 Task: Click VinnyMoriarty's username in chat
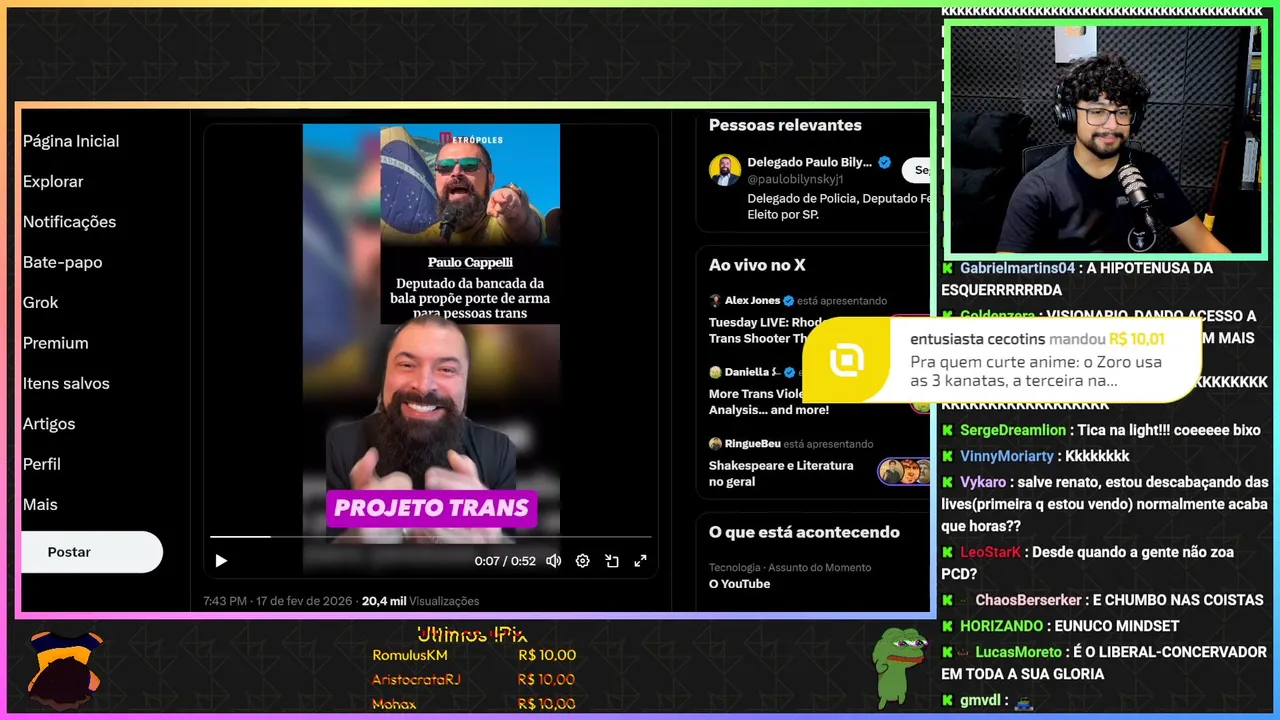coord(1007,456)
